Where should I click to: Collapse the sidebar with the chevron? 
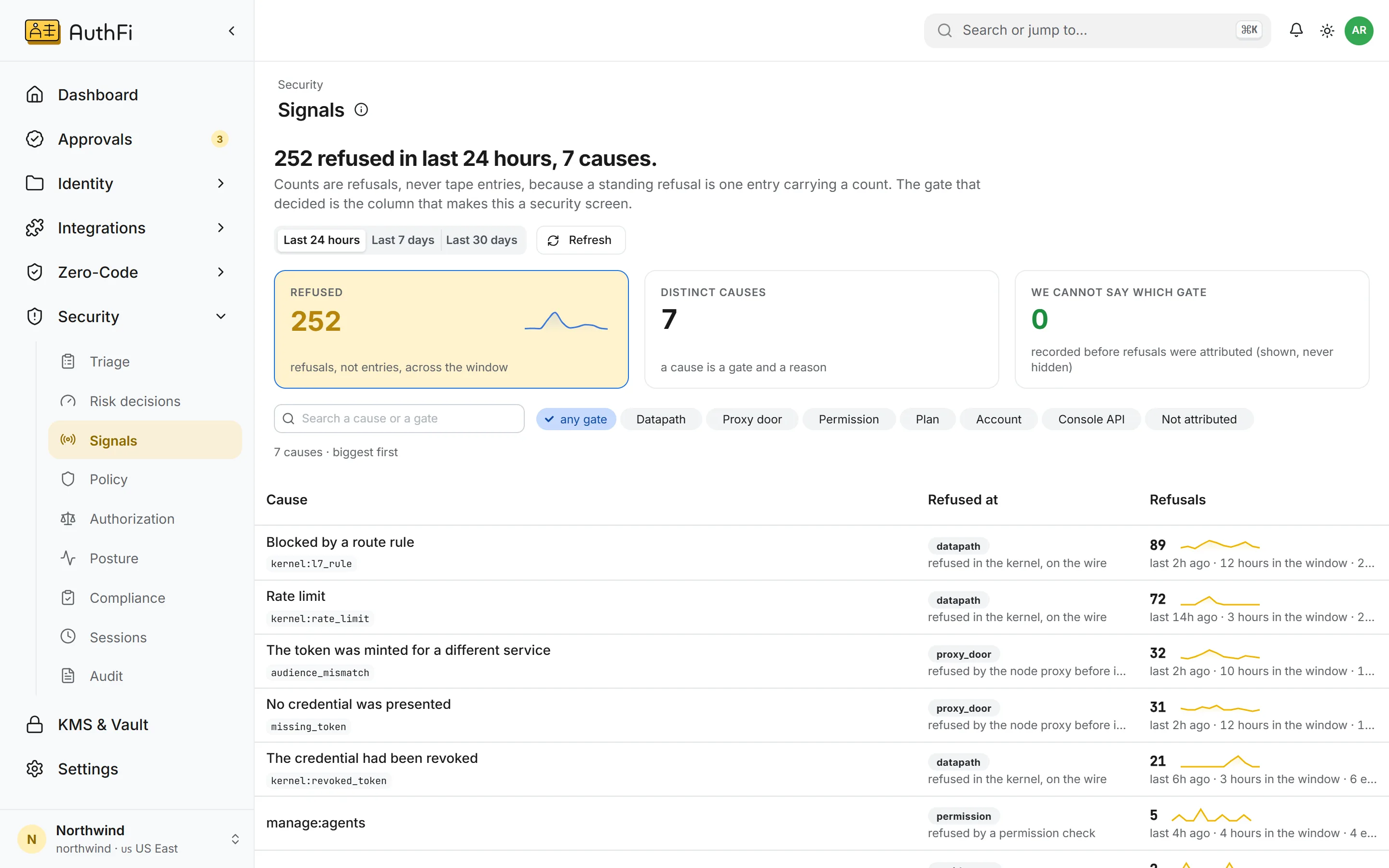231,31
